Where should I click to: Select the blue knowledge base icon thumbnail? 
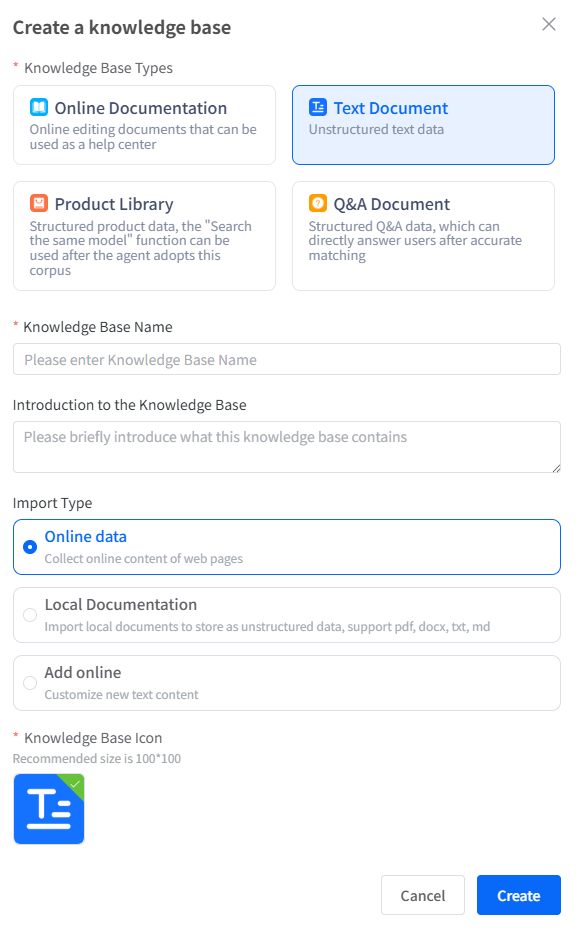click(x=49, y=808)
